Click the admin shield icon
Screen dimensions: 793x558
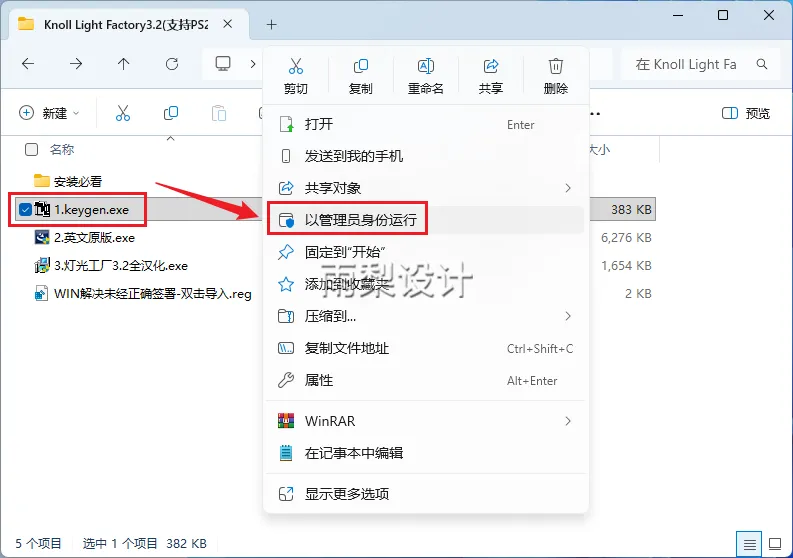[286, 220]
